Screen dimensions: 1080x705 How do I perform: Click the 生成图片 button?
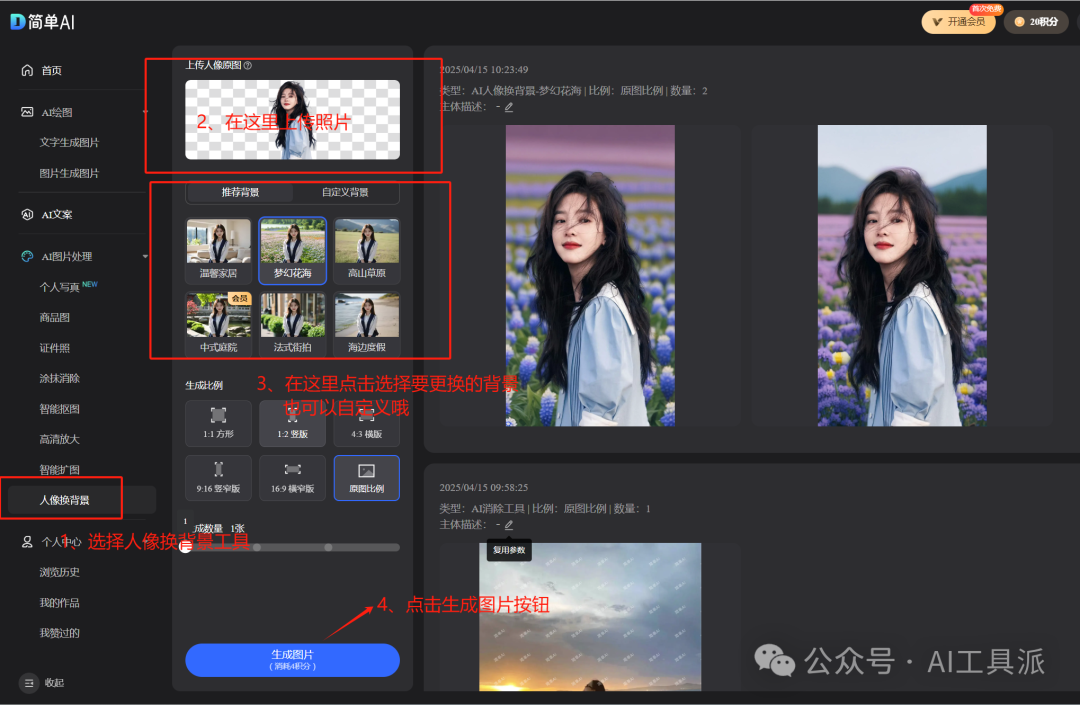point(292,660)
